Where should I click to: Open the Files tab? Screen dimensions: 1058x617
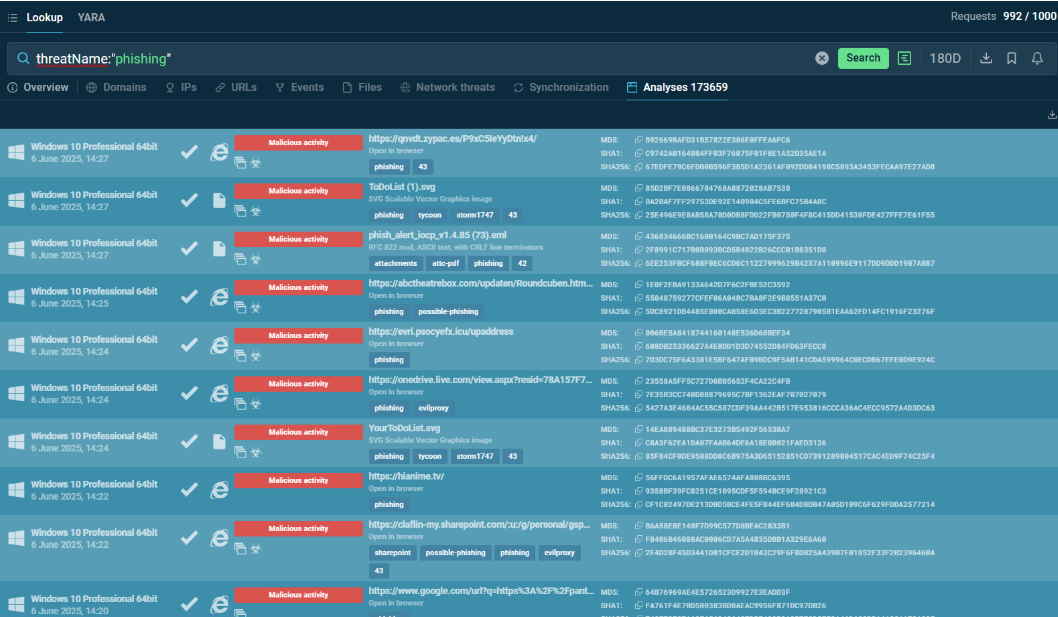point(362,87)
